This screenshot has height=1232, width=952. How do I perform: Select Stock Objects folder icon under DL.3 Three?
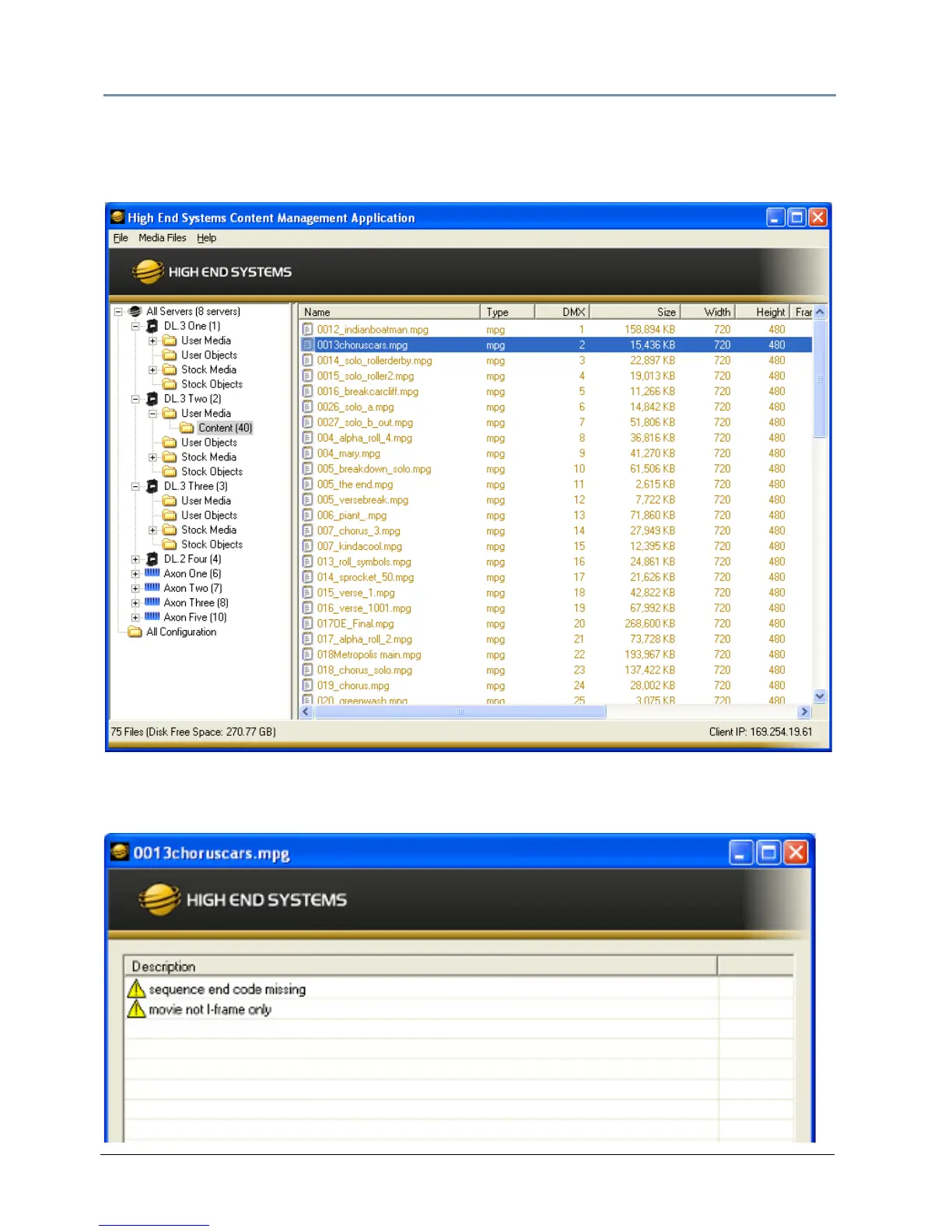(170, 544)
